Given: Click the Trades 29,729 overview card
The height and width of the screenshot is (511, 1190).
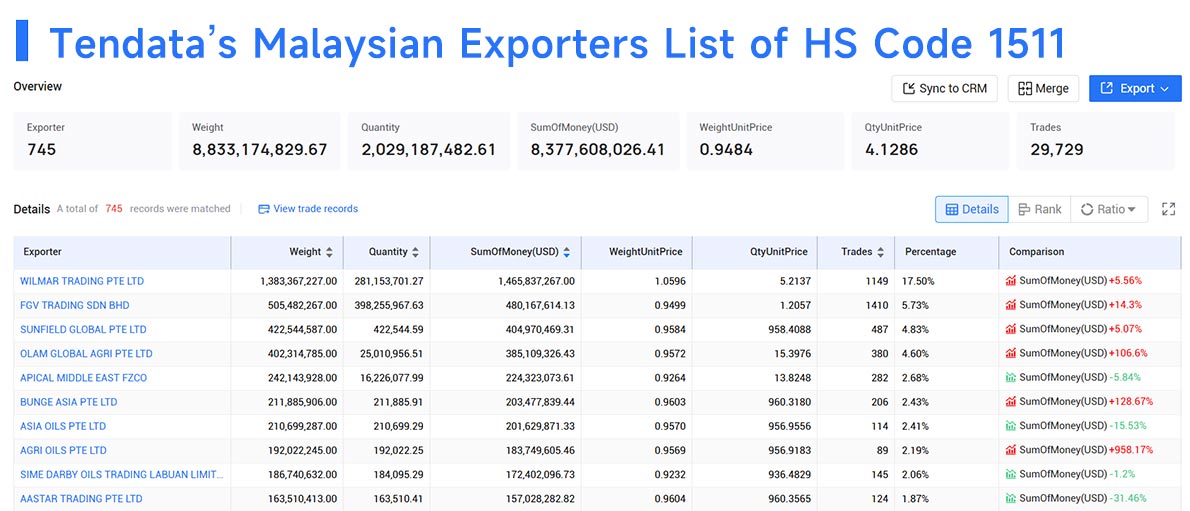Looking at the screenshot, I should [x=1096, y=140].
